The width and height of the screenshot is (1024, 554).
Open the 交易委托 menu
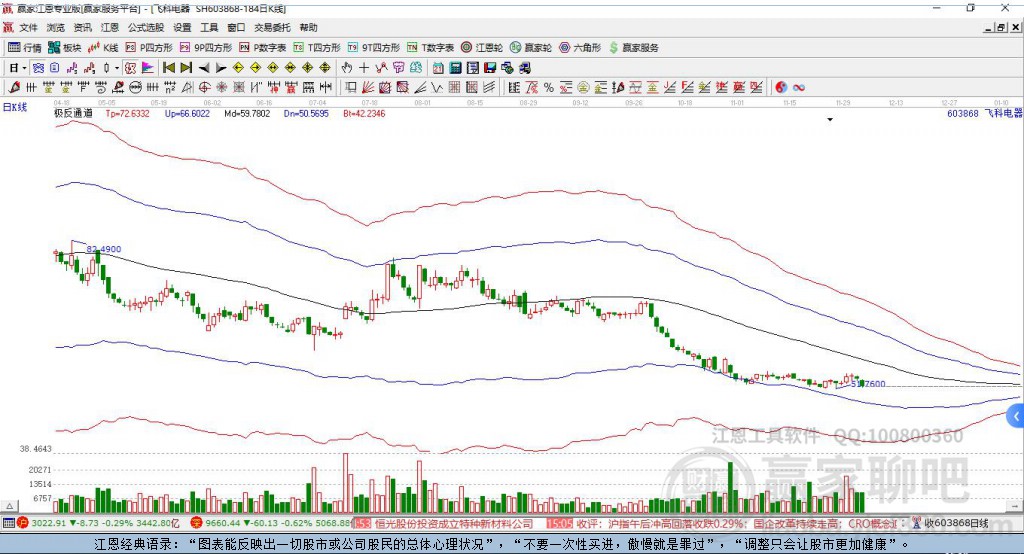tap(272, 27)
